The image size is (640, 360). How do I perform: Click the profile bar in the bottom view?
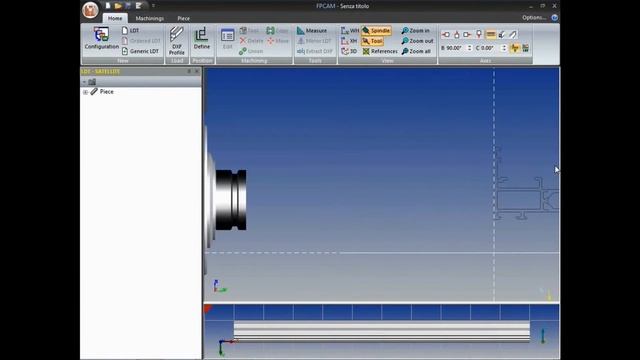pyautogui.click(x=382, y=331)
